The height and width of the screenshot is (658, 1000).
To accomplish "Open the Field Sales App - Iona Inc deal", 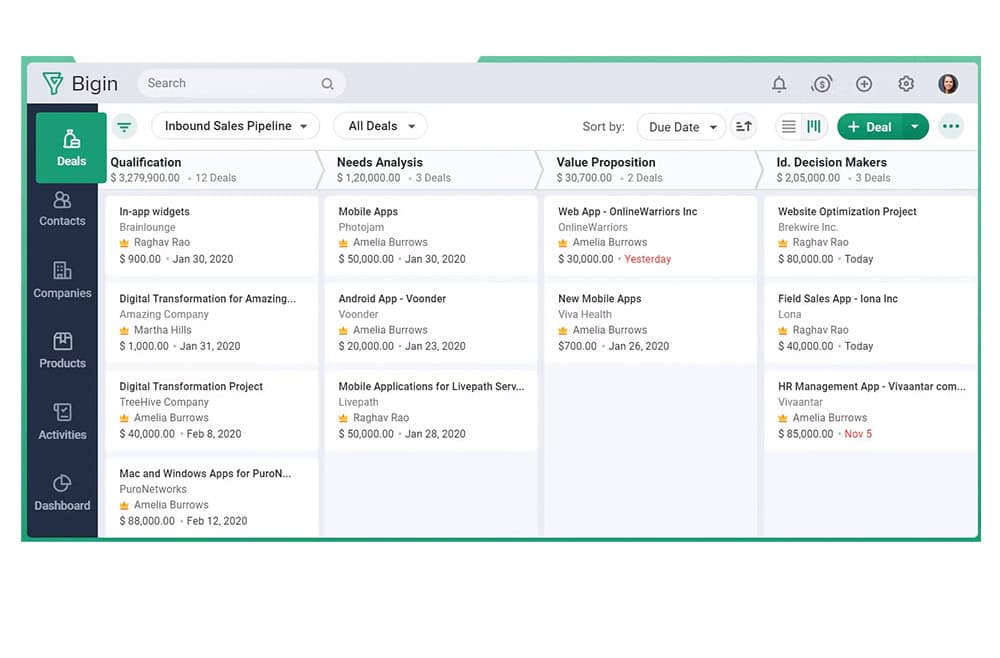I will (x=871, y=323).
